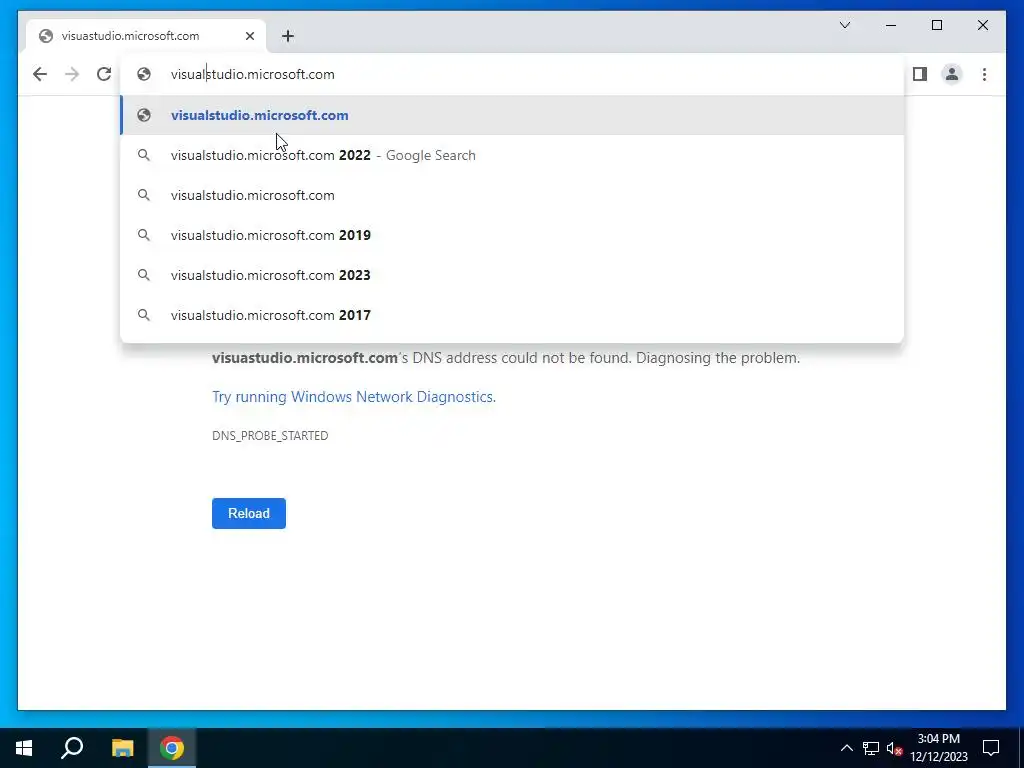The height and width of the screenshot is (768, 1024).
Task: Go back using the browser back arrow
Action: tap(40, 74)
